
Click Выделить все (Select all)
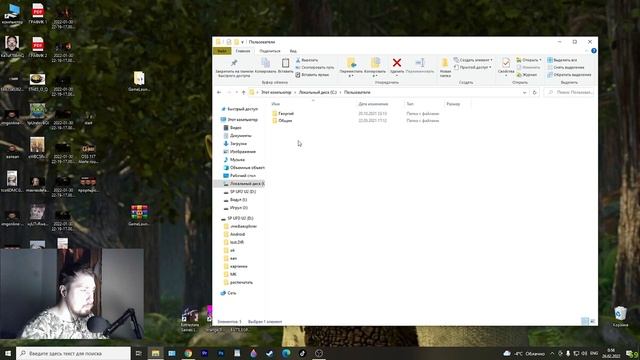(562, 60)
